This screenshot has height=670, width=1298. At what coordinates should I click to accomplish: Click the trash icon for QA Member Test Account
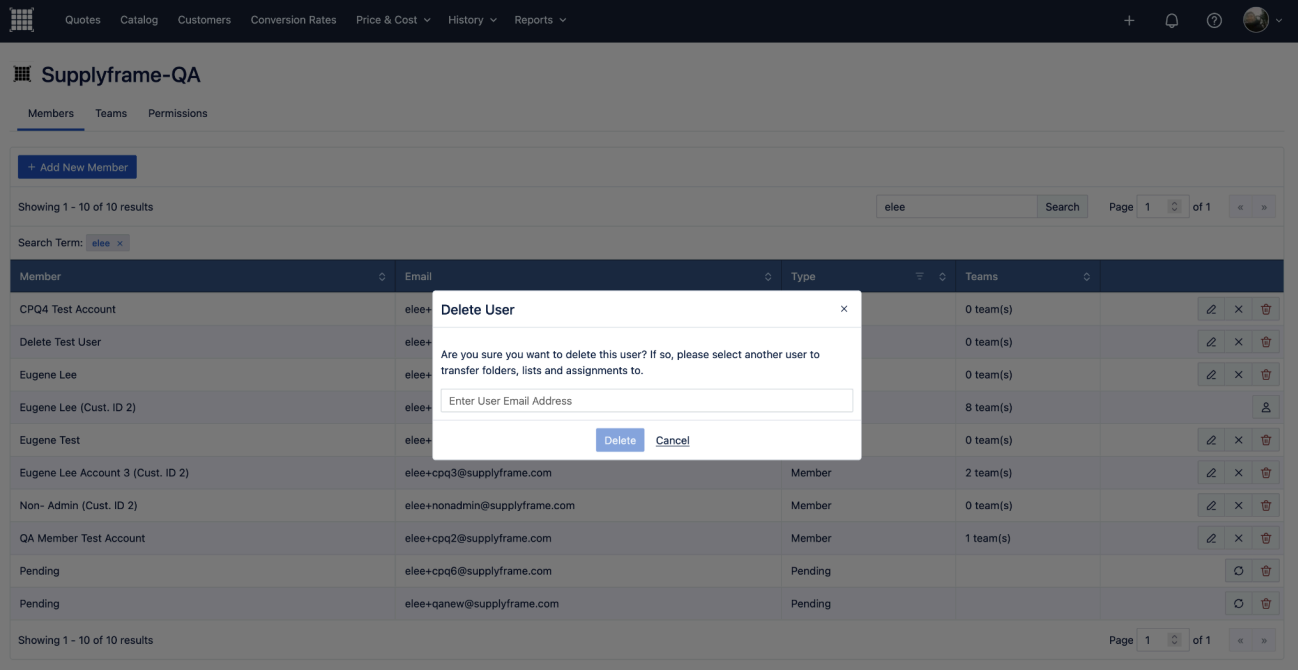click(x=1266, y=538)
